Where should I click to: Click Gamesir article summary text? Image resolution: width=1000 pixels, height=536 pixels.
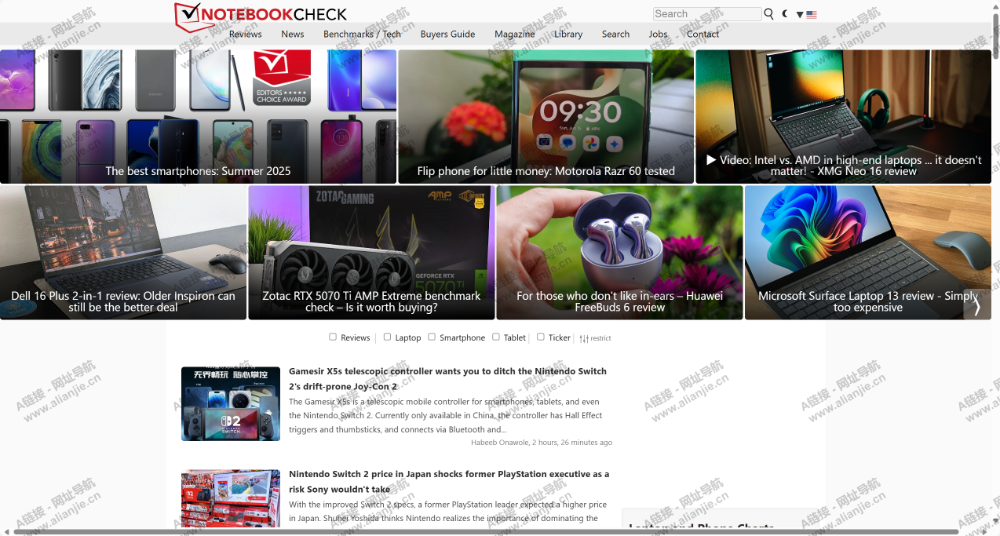click(x=445, y=415)
